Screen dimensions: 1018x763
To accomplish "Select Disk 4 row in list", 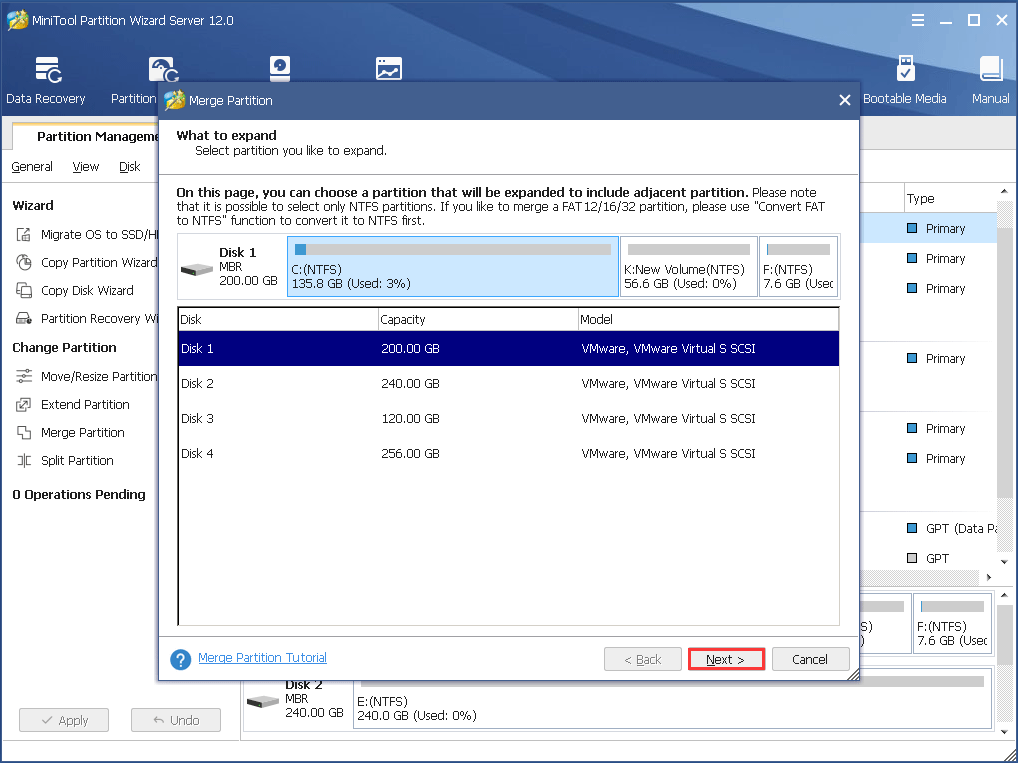I will coord(508,454).
